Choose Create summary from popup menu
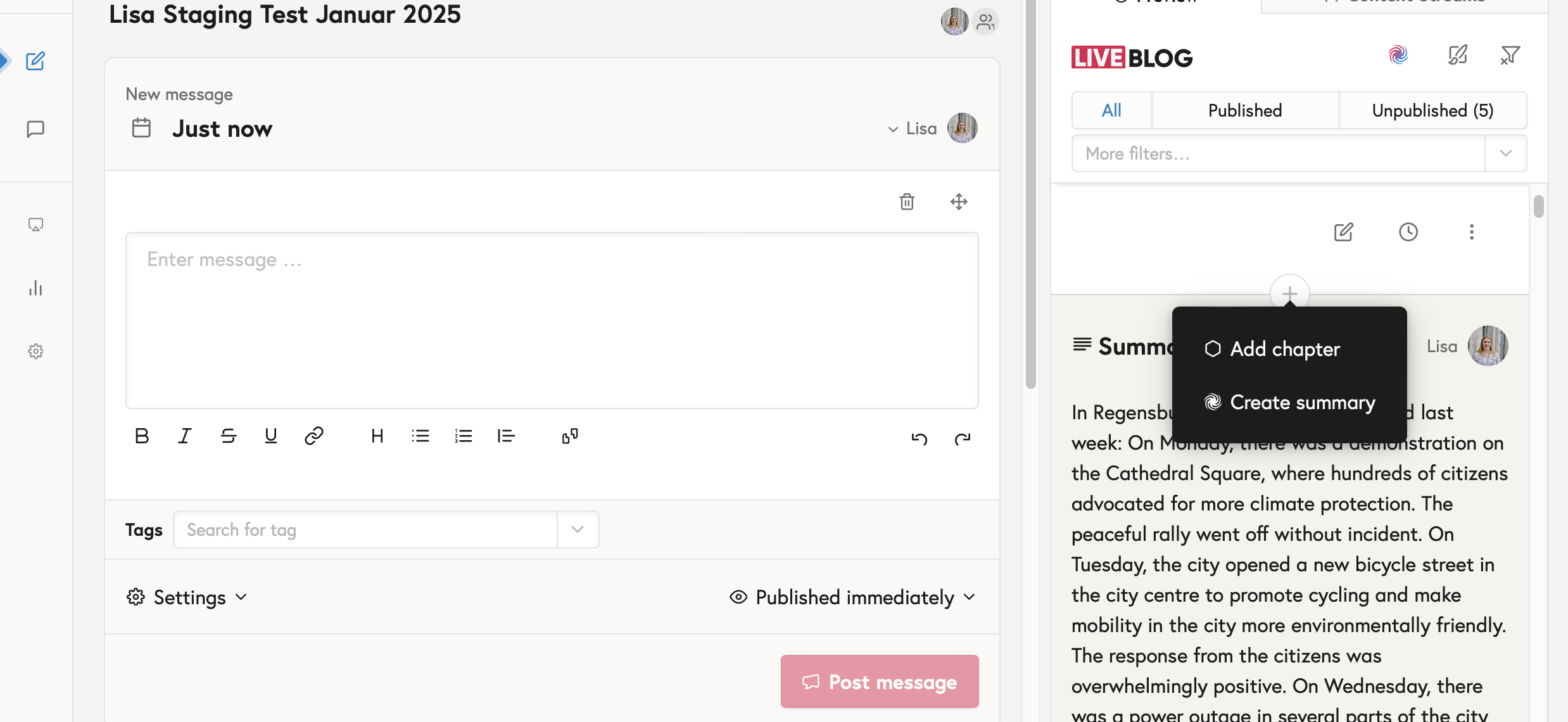 click(x=1302, y=403)
